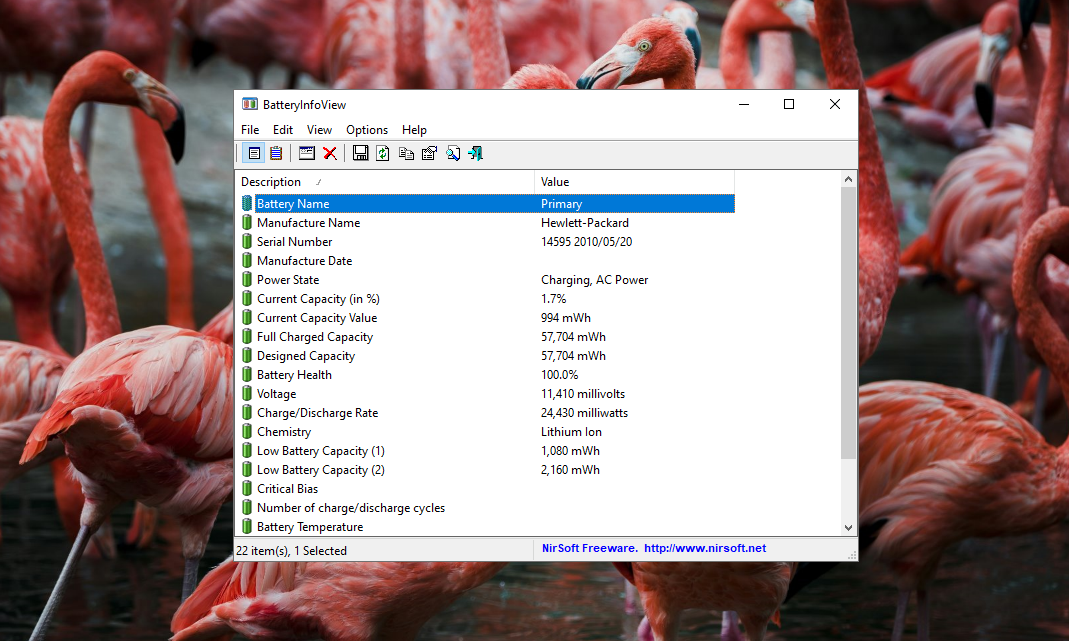Select the Power State row
This screenshot has height=641, width=1069.
[288, 280]
